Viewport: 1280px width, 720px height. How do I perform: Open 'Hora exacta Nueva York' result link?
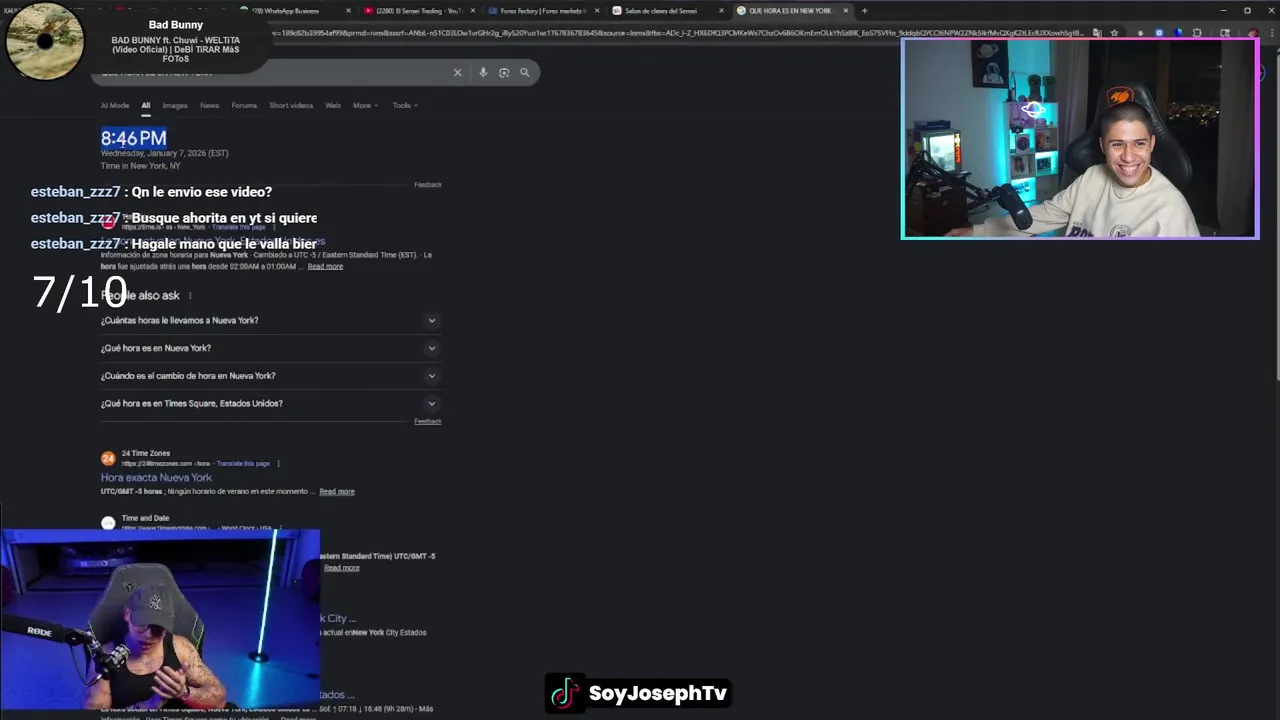(156, 478)
